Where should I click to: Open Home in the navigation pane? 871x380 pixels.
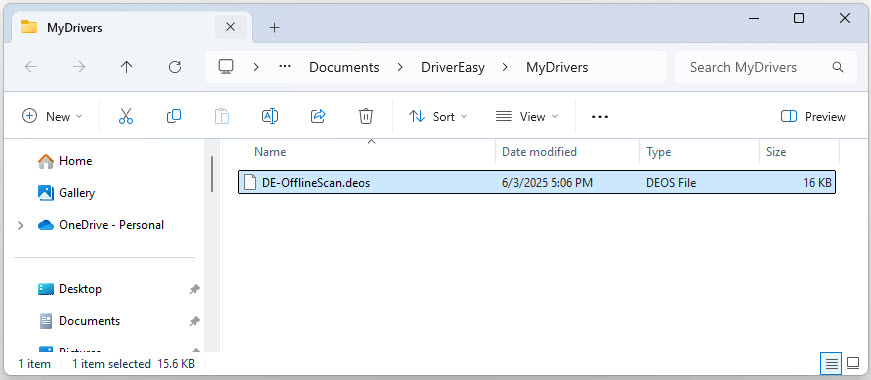64,161
